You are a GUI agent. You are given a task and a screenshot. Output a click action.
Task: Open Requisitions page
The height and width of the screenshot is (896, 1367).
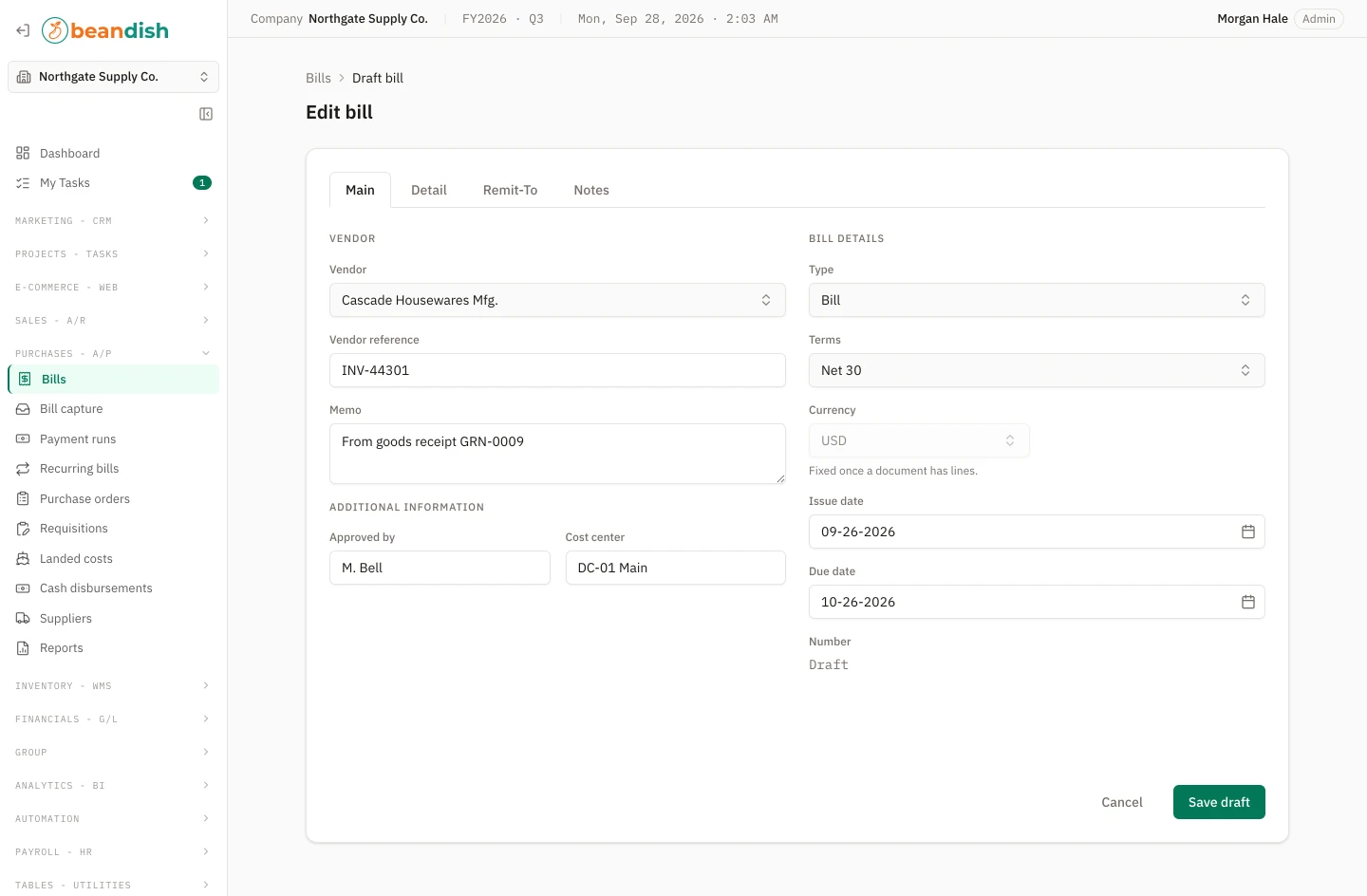(113, 529)
